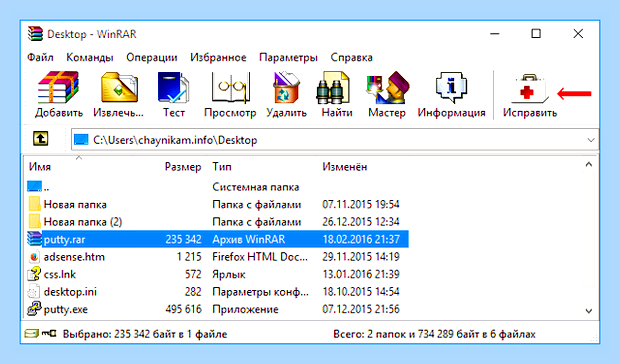Open the Параметры menu
Viewport: 620px width, 364px height.
pos(288,58)
